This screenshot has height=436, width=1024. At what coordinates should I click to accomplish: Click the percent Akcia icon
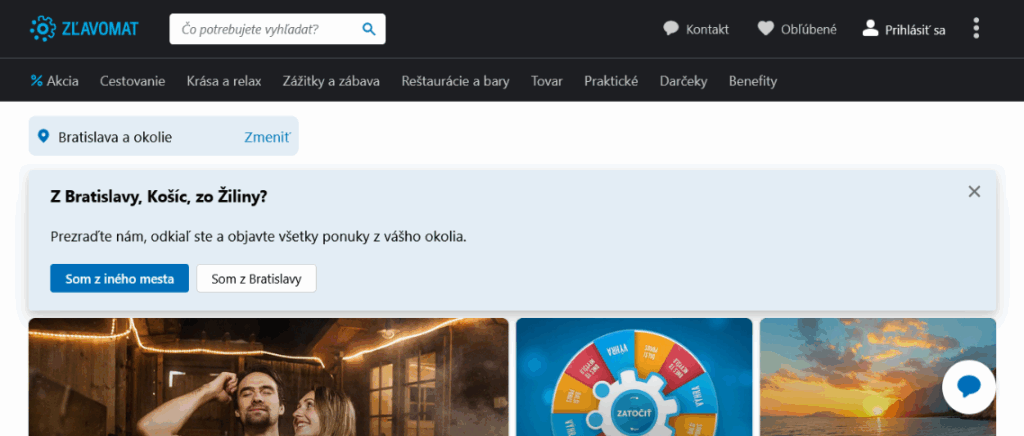click(37, 81)
